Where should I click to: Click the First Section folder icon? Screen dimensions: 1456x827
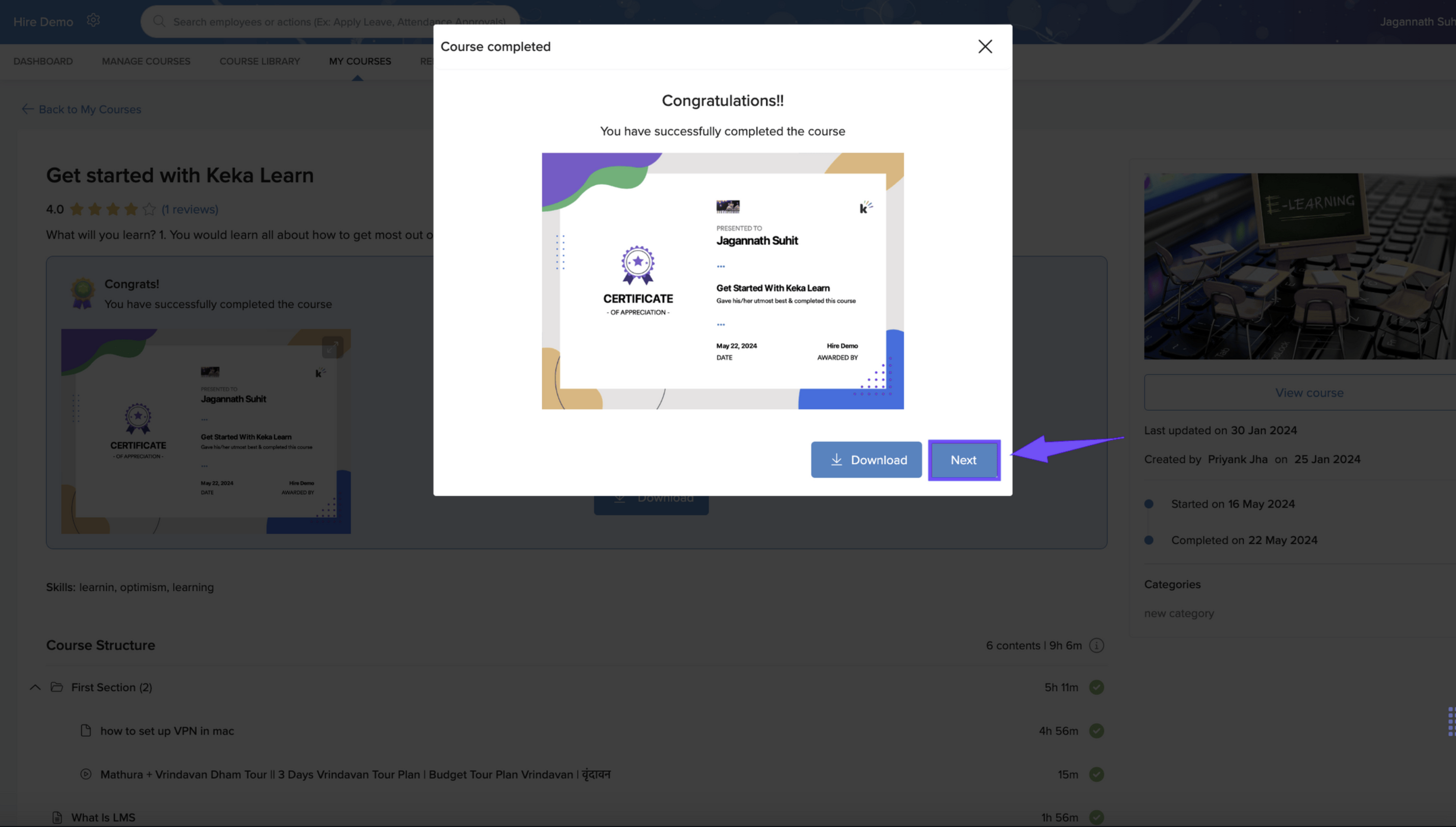coord(57,687)
